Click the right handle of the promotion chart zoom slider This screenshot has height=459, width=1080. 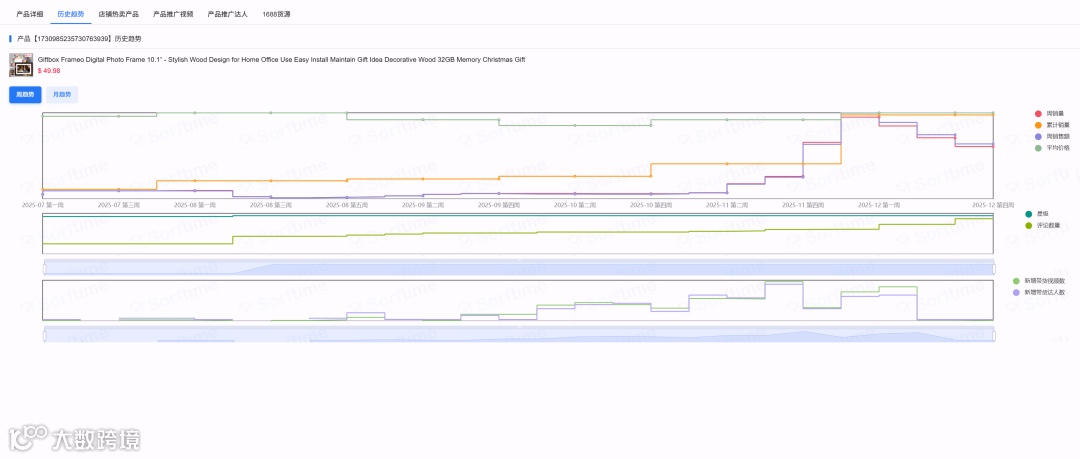pos(994,335)
